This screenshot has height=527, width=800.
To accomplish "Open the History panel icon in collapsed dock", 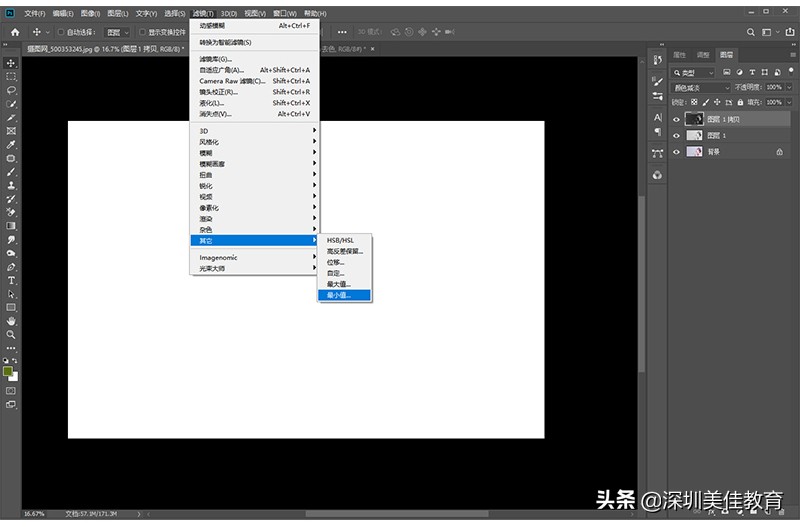I will 657,60.
